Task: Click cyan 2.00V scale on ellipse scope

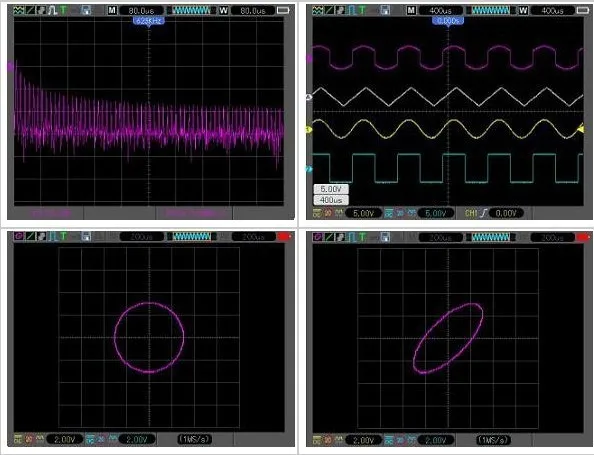Action: click(435, 440)
